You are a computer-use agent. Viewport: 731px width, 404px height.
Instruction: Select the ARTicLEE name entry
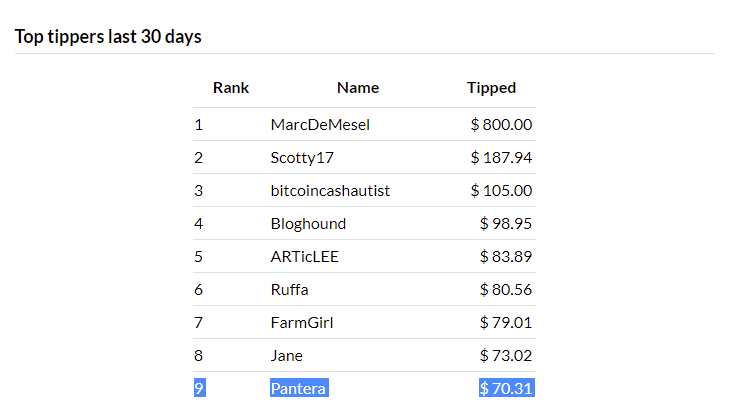click(x=304, y=257)
